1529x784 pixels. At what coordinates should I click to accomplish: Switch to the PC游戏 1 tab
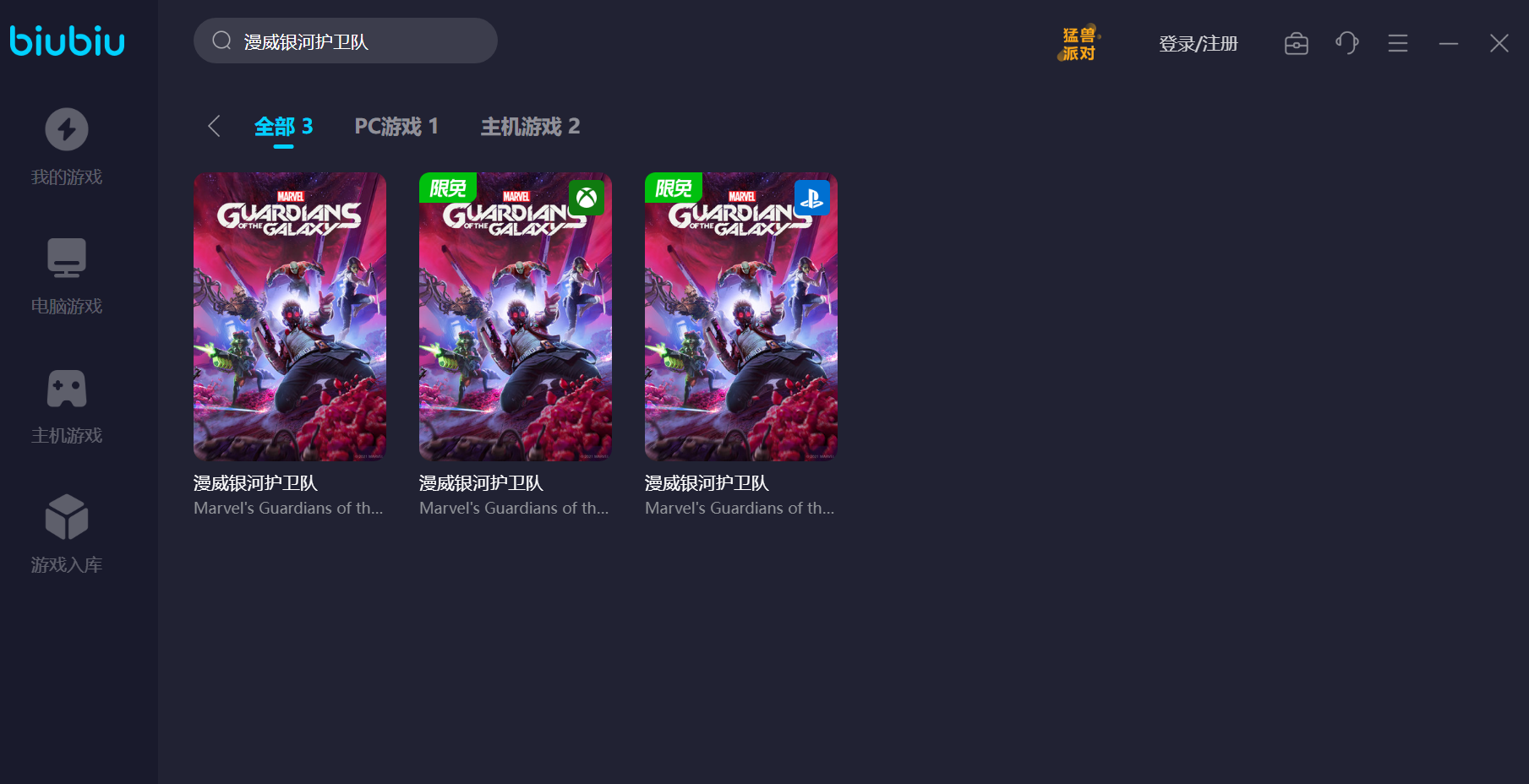click(396, 127)
